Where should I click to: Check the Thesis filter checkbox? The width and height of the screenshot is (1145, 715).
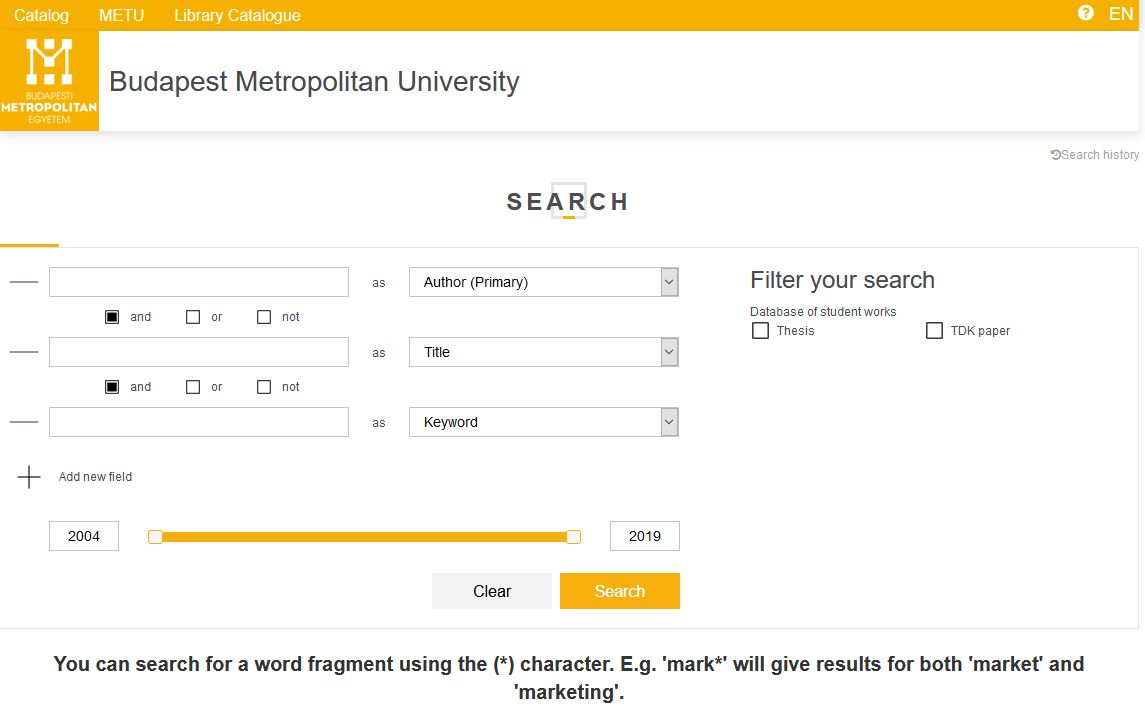(760, 331)
